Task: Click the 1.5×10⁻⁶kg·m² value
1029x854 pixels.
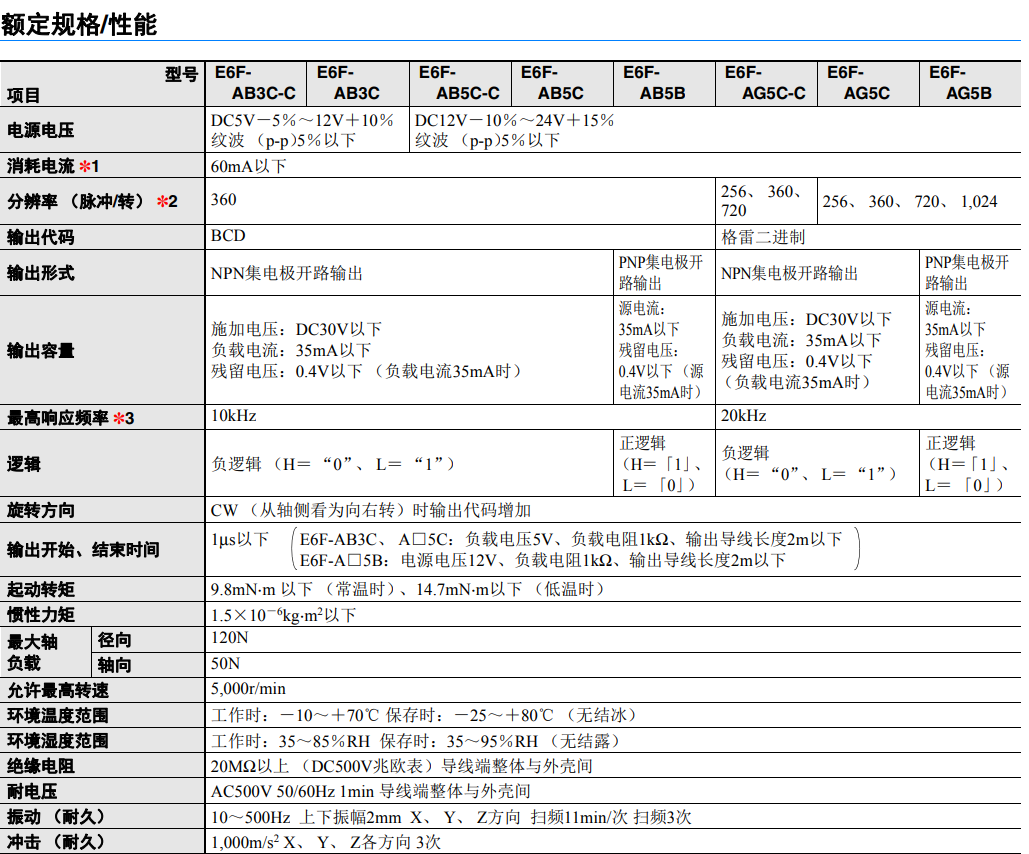Action: tap(284, 614)
